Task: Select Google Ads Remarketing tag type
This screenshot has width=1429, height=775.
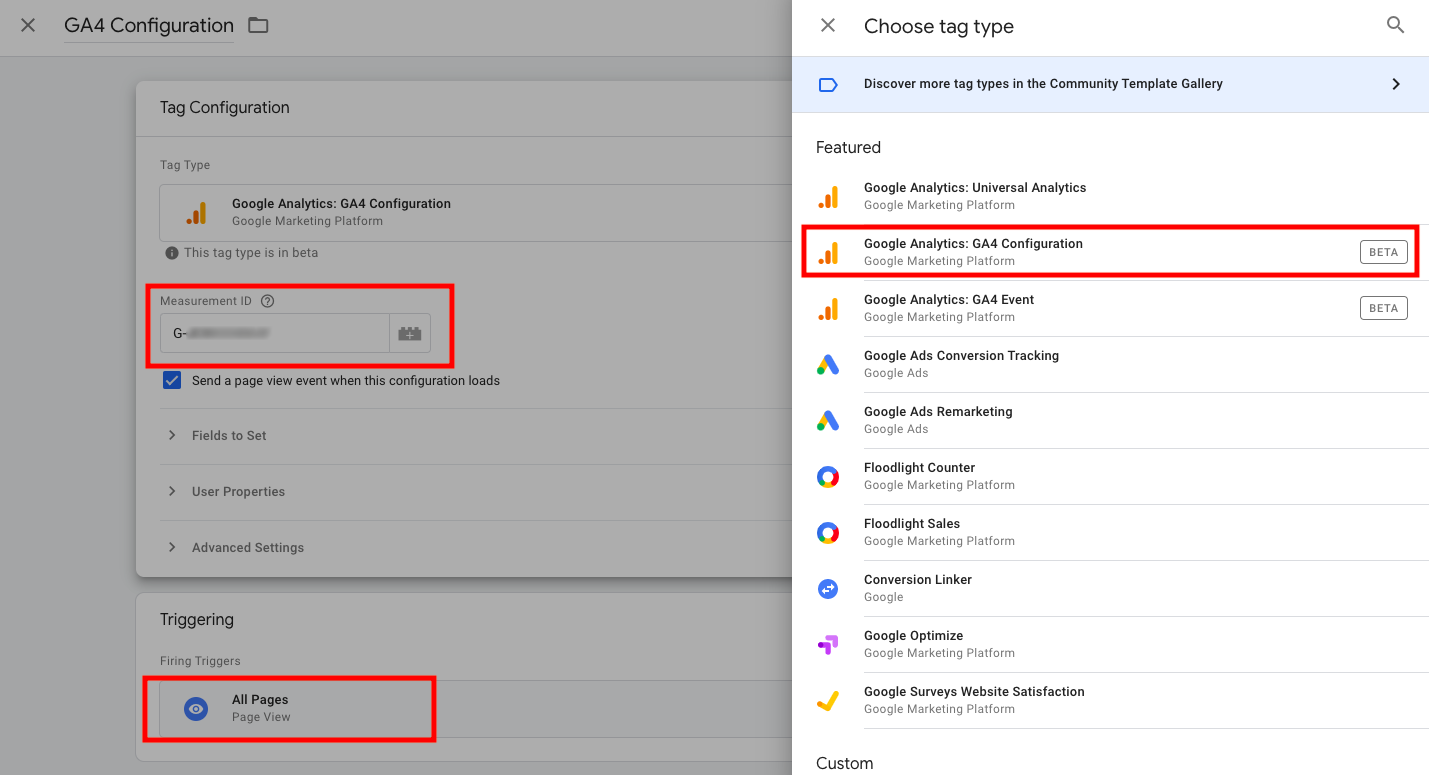Action: 1122,420
